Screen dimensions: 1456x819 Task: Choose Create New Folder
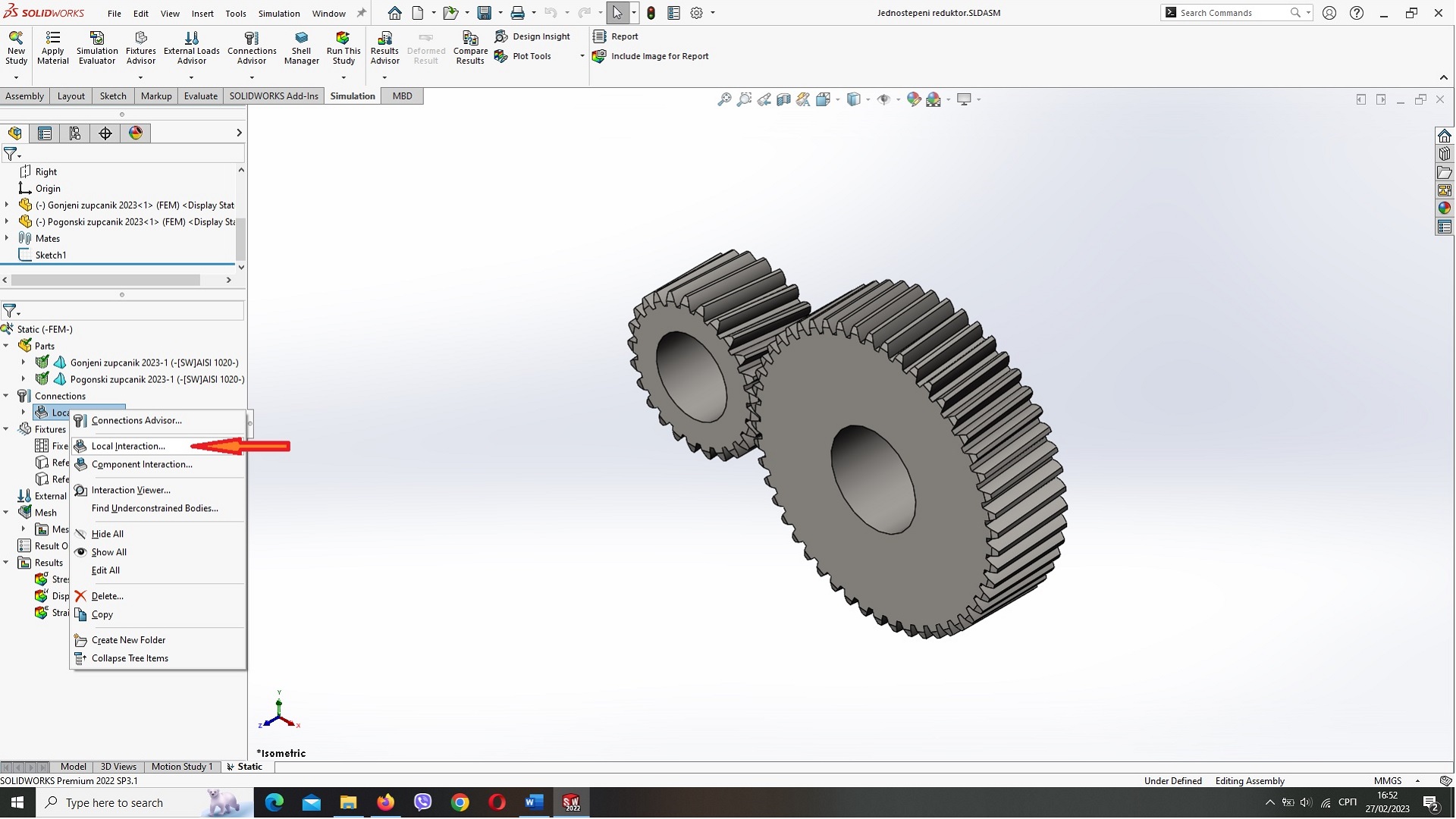[x=158, y=641]
